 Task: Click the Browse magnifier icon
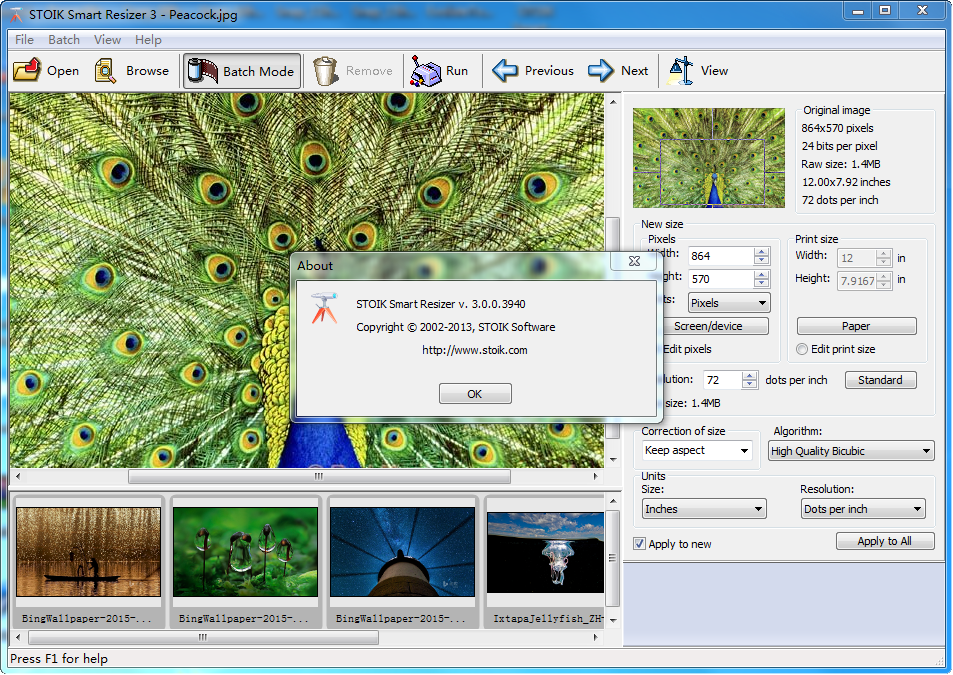[x=106, y=71]
